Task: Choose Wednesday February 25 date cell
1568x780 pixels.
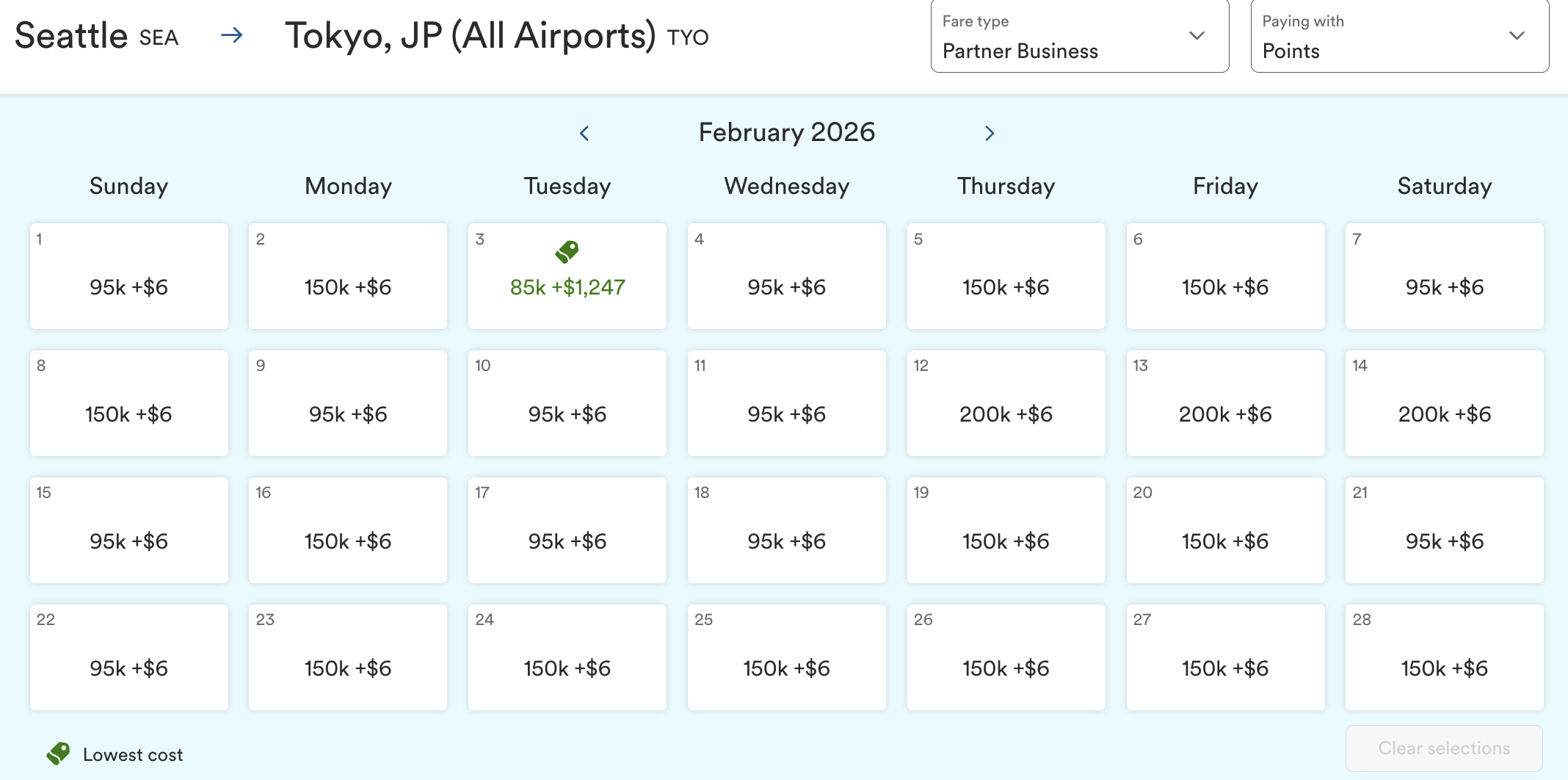Action: point(786,657)
